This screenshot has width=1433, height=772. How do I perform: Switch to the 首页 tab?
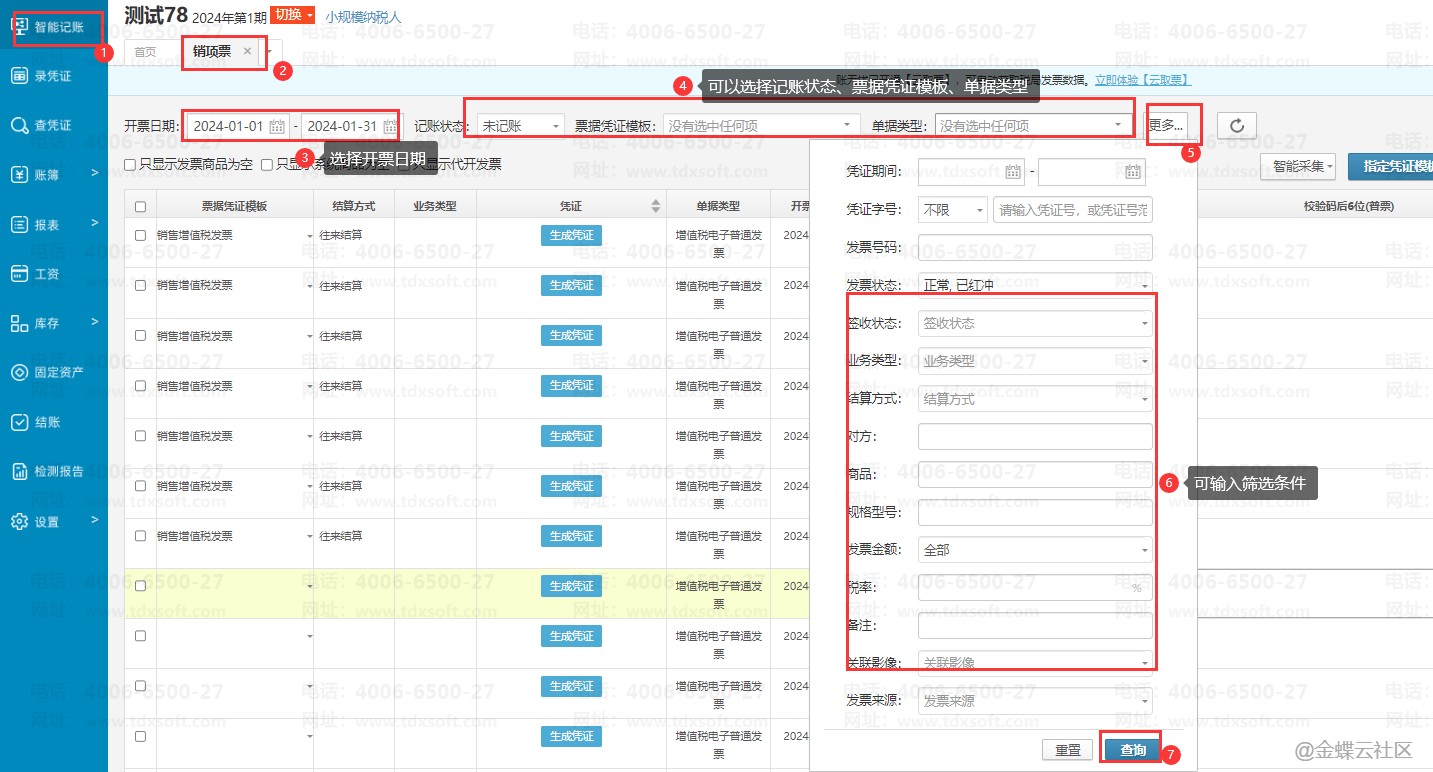145,52
